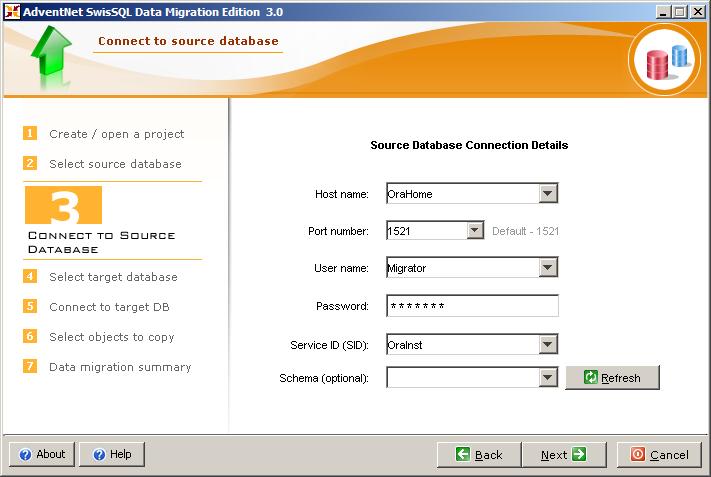Viewport: 711px width, 477px height.
Task: Select 'Connect to target DB' step
Action: click(109, 307)
